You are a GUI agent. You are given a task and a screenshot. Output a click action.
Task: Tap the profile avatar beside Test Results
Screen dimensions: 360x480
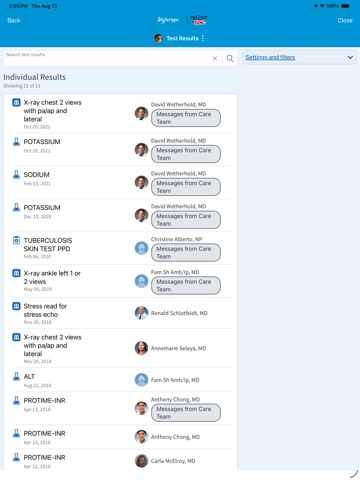(x=158, y=38)
